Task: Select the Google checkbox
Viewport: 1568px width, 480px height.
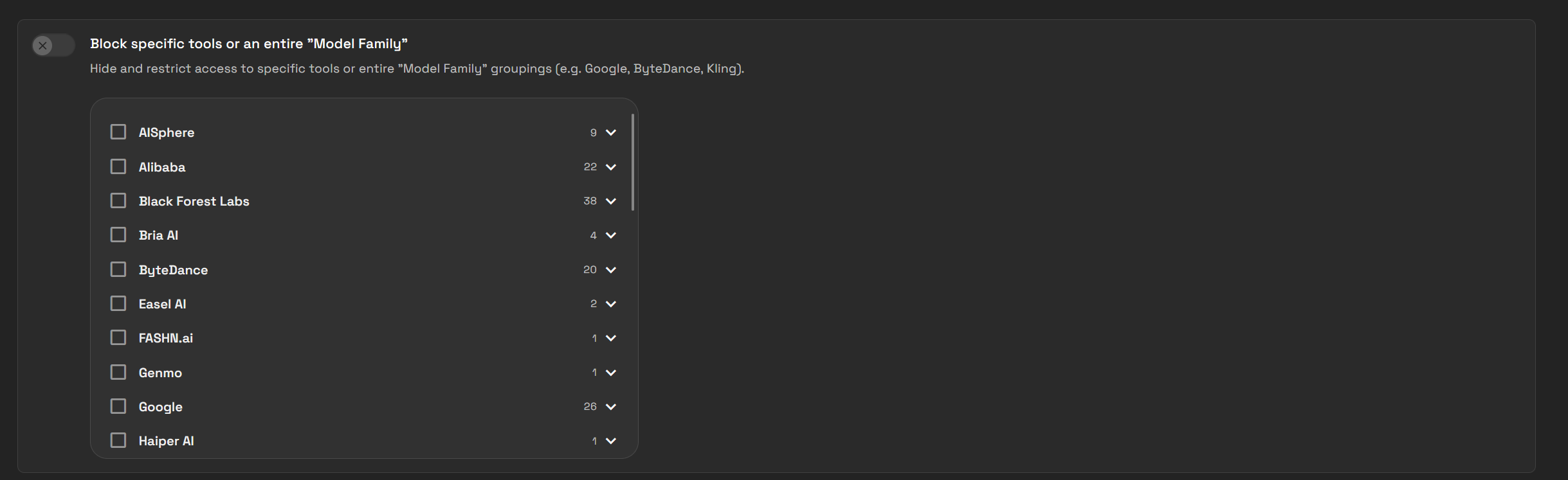Action: [x=118, y=405]
